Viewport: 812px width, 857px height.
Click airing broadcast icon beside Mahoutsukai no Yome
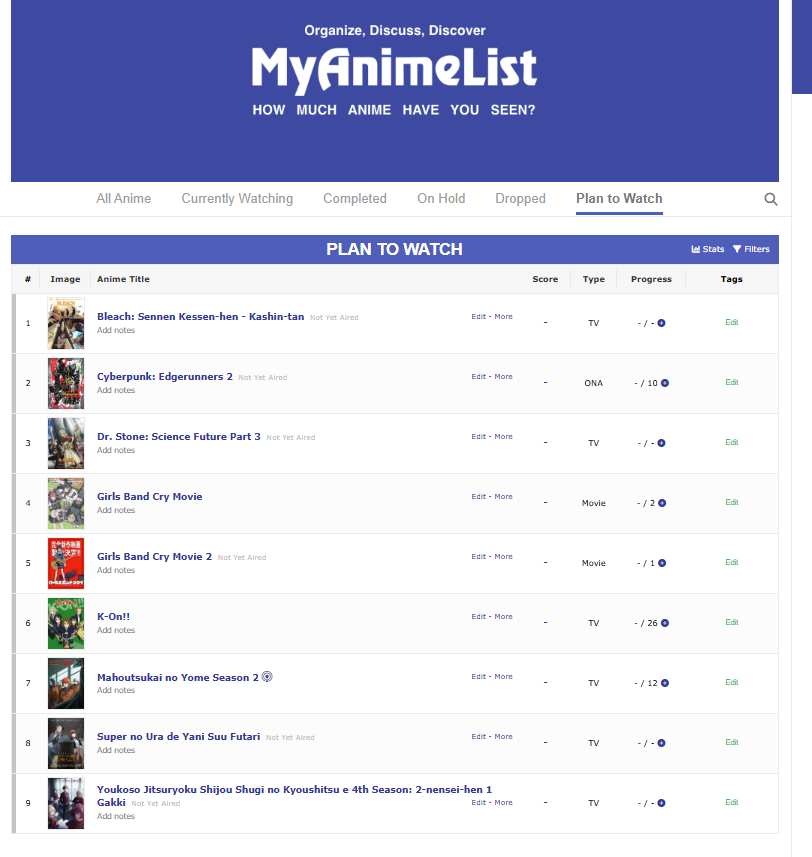267,677
